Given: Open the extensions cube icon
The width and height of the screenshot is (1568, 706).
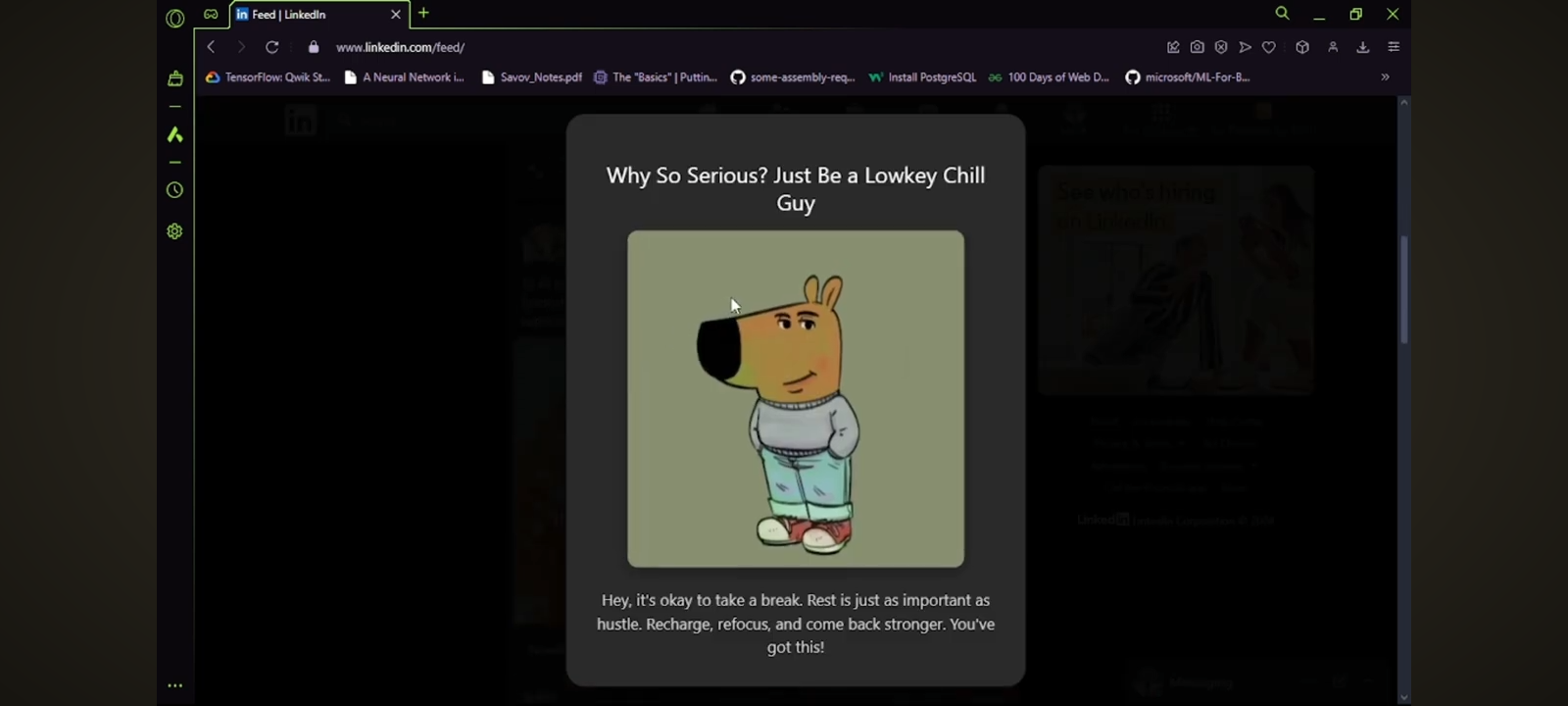Looking at the screenshot, I should click(x=1302, y=47).
